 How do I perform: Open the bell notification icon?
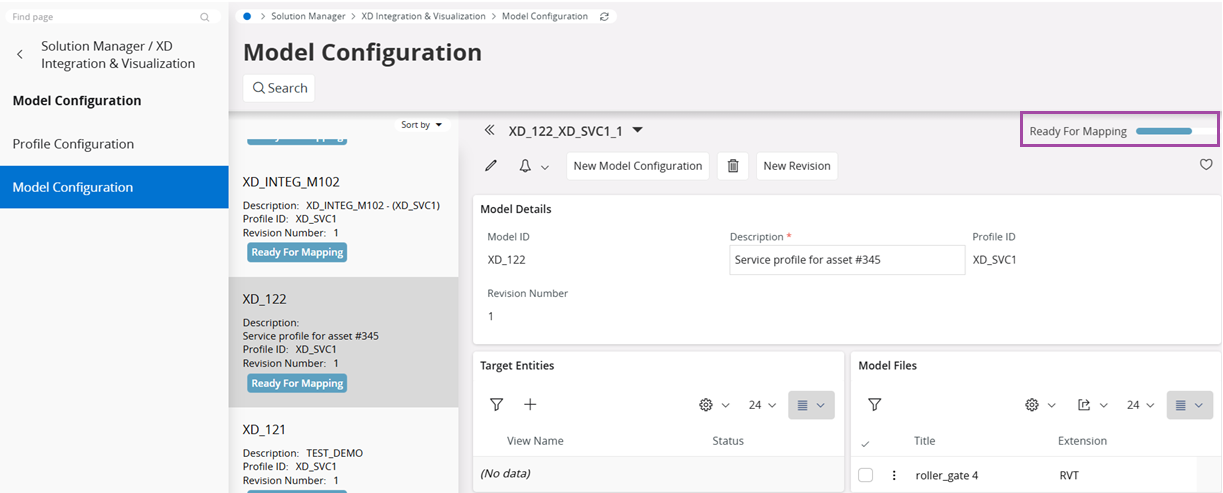(x=525, y=166)
